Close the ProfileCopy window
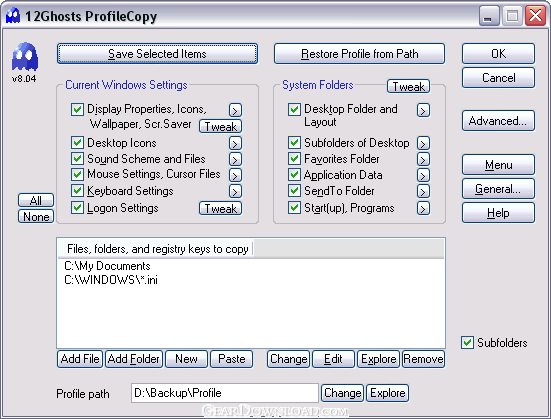The width and height of the screenshot is (551, 419). (x=535, y=16)
